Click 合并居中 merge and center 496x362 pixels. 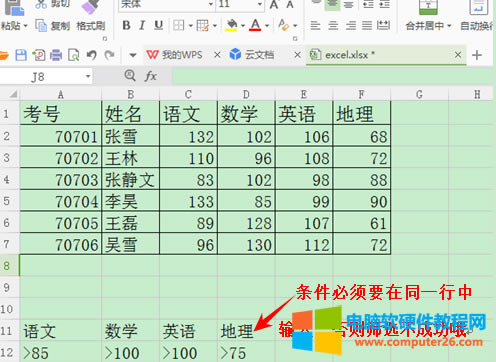tap(428, 25)
